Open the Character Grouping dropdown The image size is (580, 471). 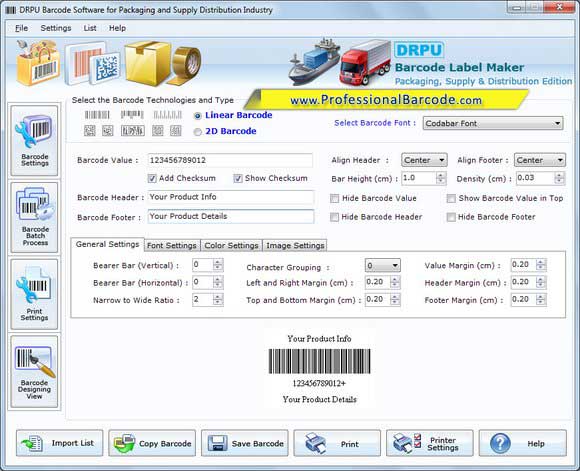(x=382, y=265)
